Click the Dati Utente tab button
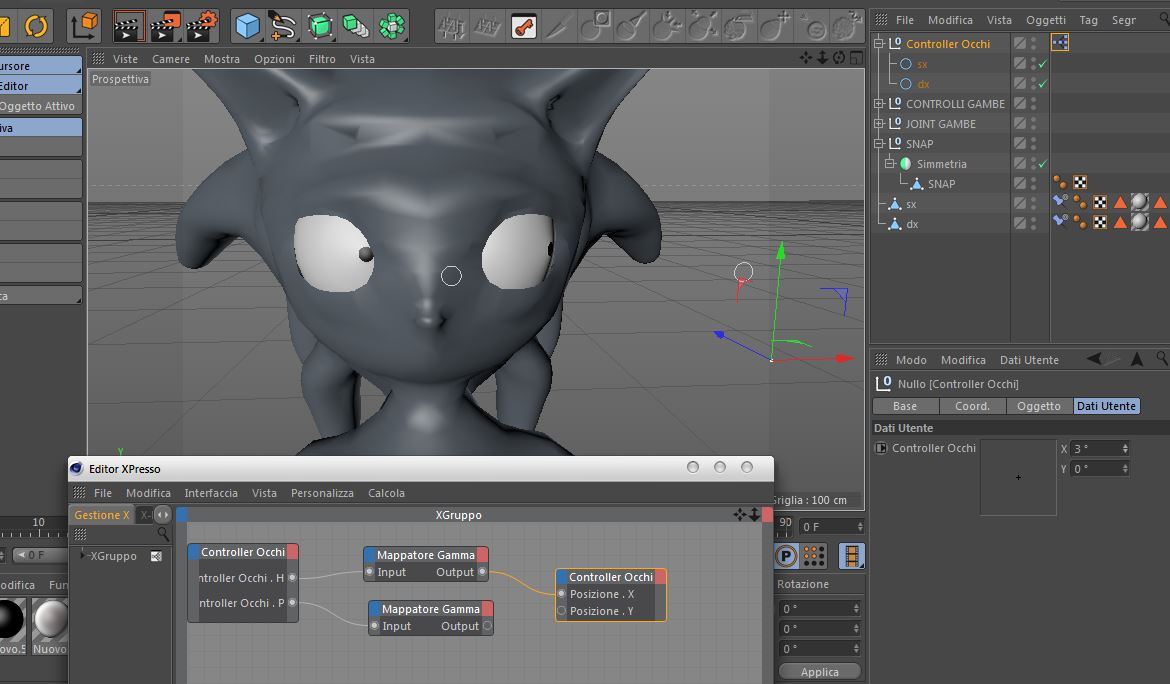 (x=1106, y=406)
